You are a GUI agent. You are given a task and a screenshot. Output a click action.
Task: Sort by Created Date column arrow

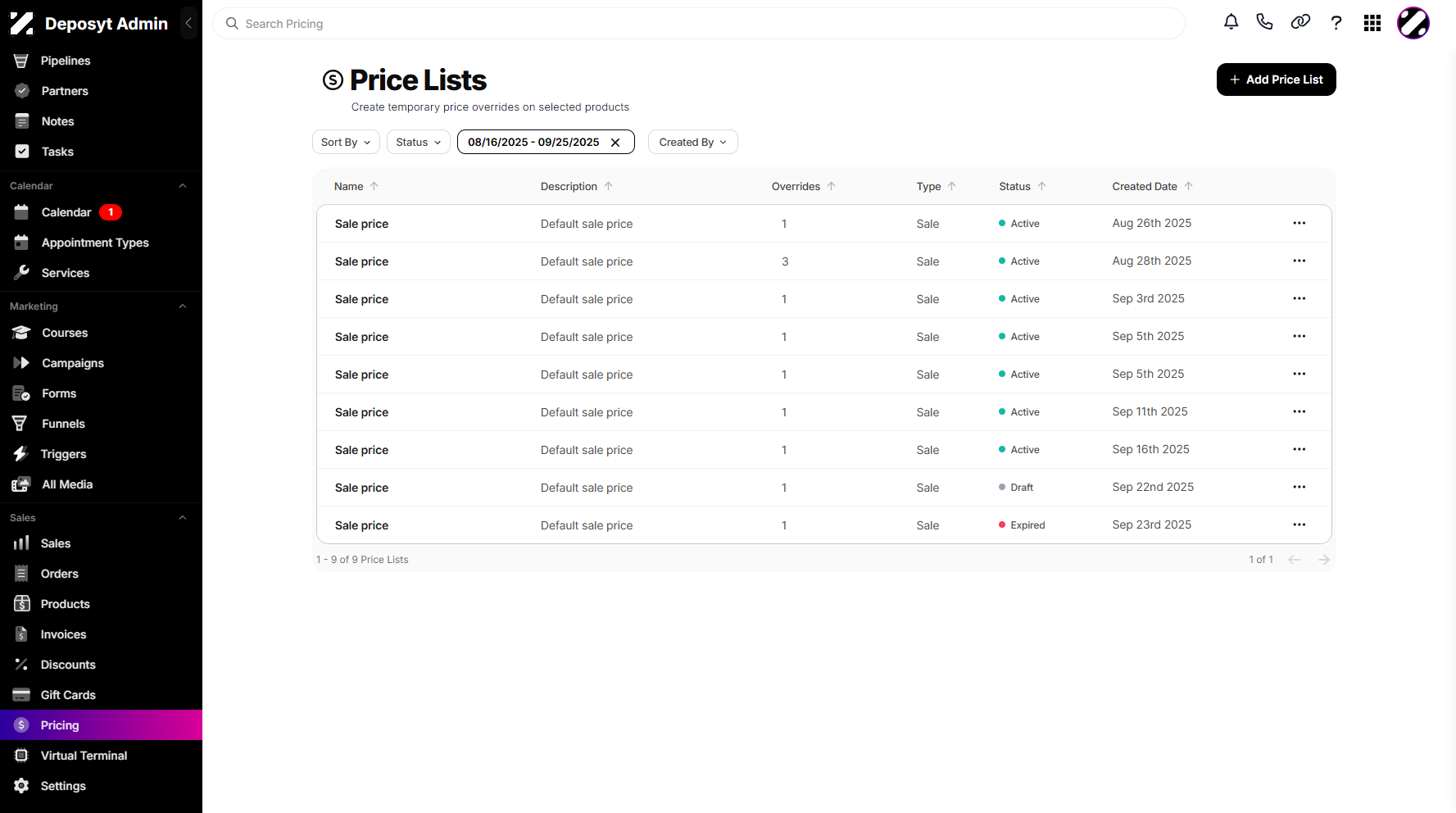[x=1189, y=186]
